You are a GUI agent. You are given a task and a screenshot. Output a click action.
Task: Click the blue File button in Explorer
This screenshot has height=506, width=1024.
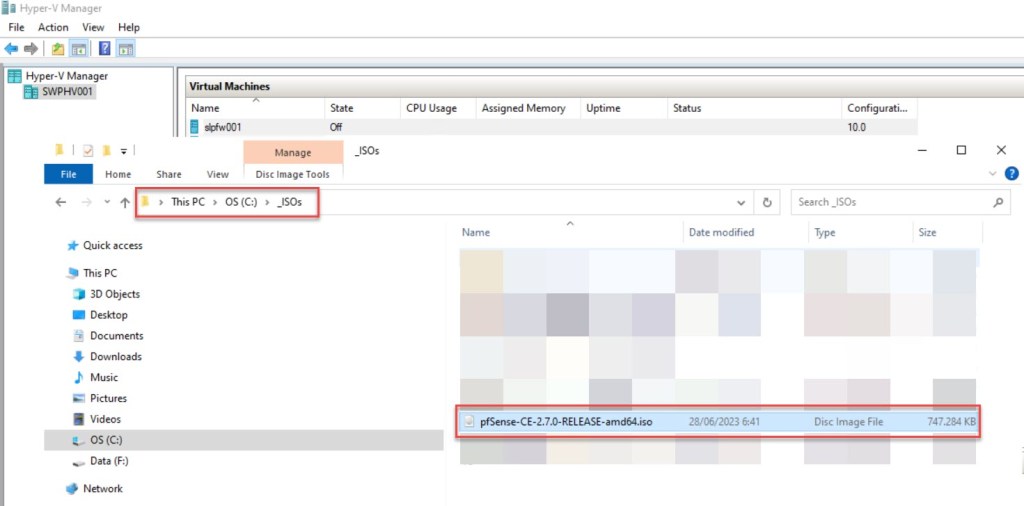[x=69, y=174]
